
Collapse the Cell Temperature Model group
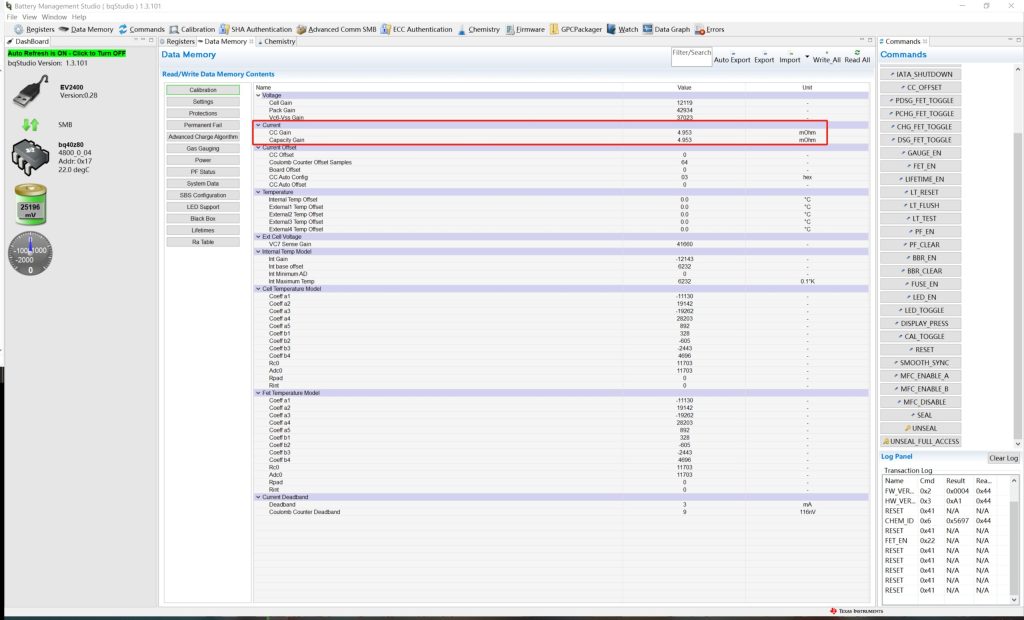(x=258, y=289)
